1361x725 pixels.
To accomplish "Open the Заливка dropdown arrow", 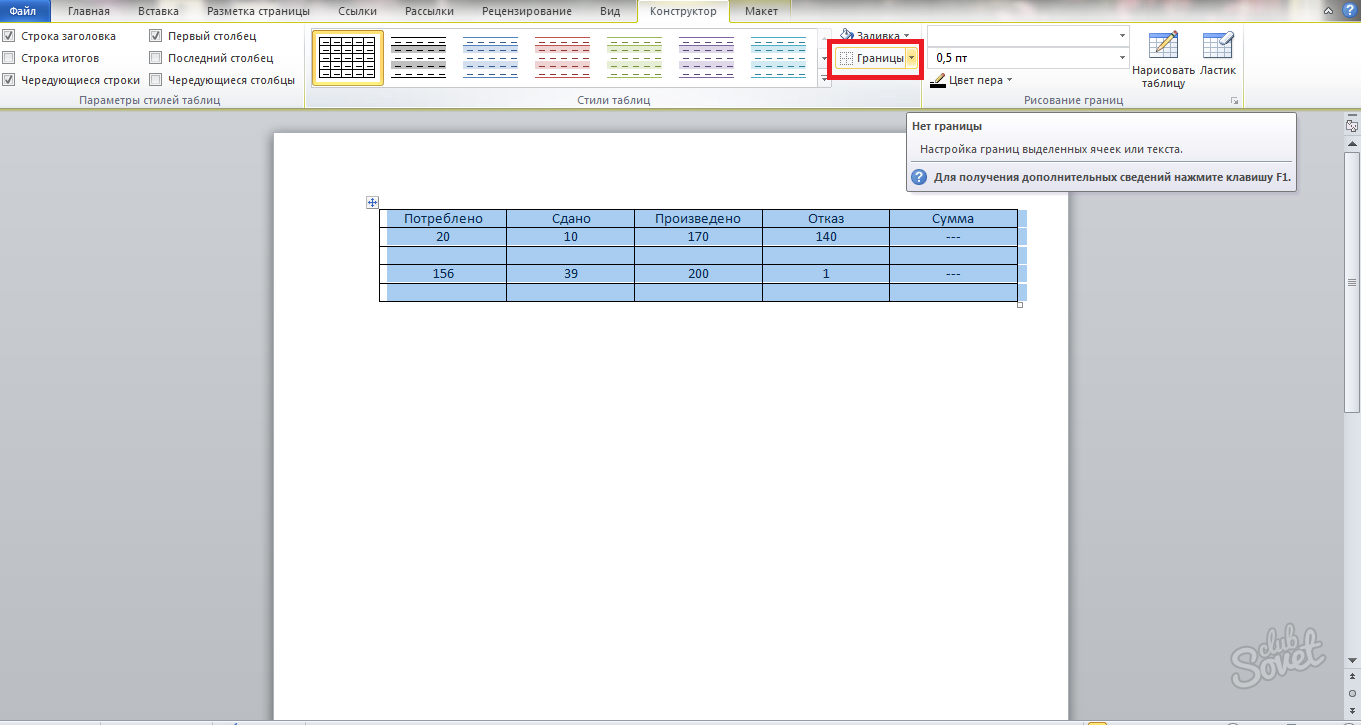I will (906, 36).
